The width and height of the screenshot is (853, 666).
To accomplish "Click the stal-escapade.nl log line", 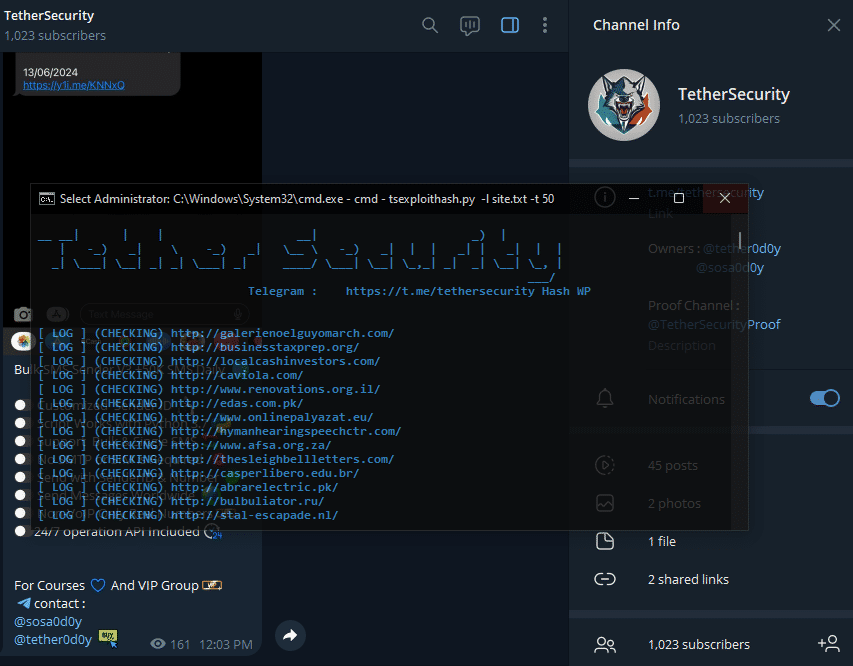I will (x=188, y=515).
